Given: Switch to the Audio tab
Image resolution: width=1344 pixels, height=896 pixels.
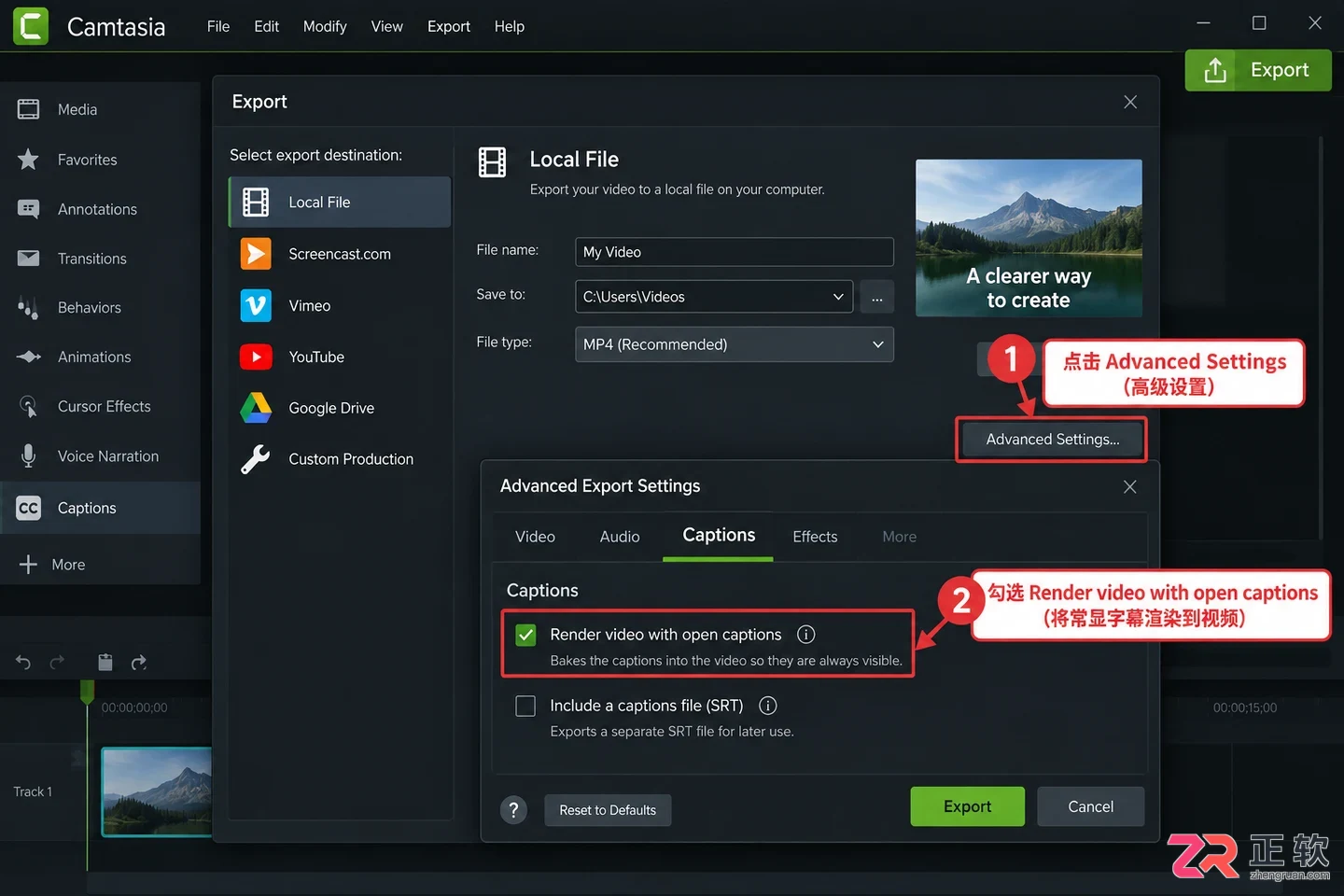Looking at the screenshot, I should coord(620,537).
